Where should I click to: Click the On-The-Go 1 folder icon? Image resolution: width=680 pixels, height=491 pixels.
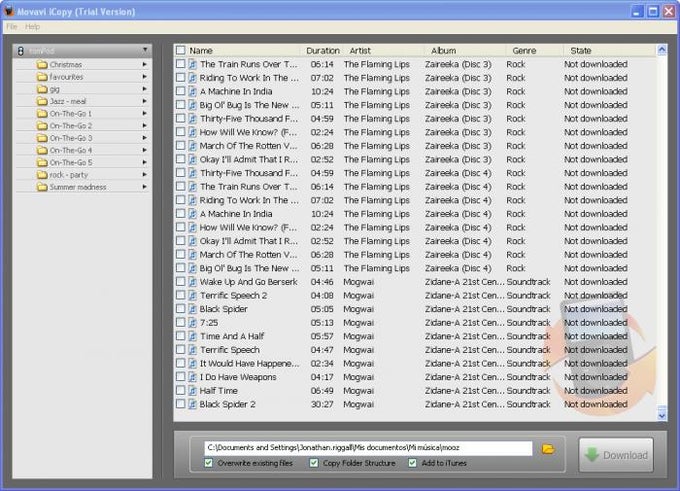click(x=42, y=114)
